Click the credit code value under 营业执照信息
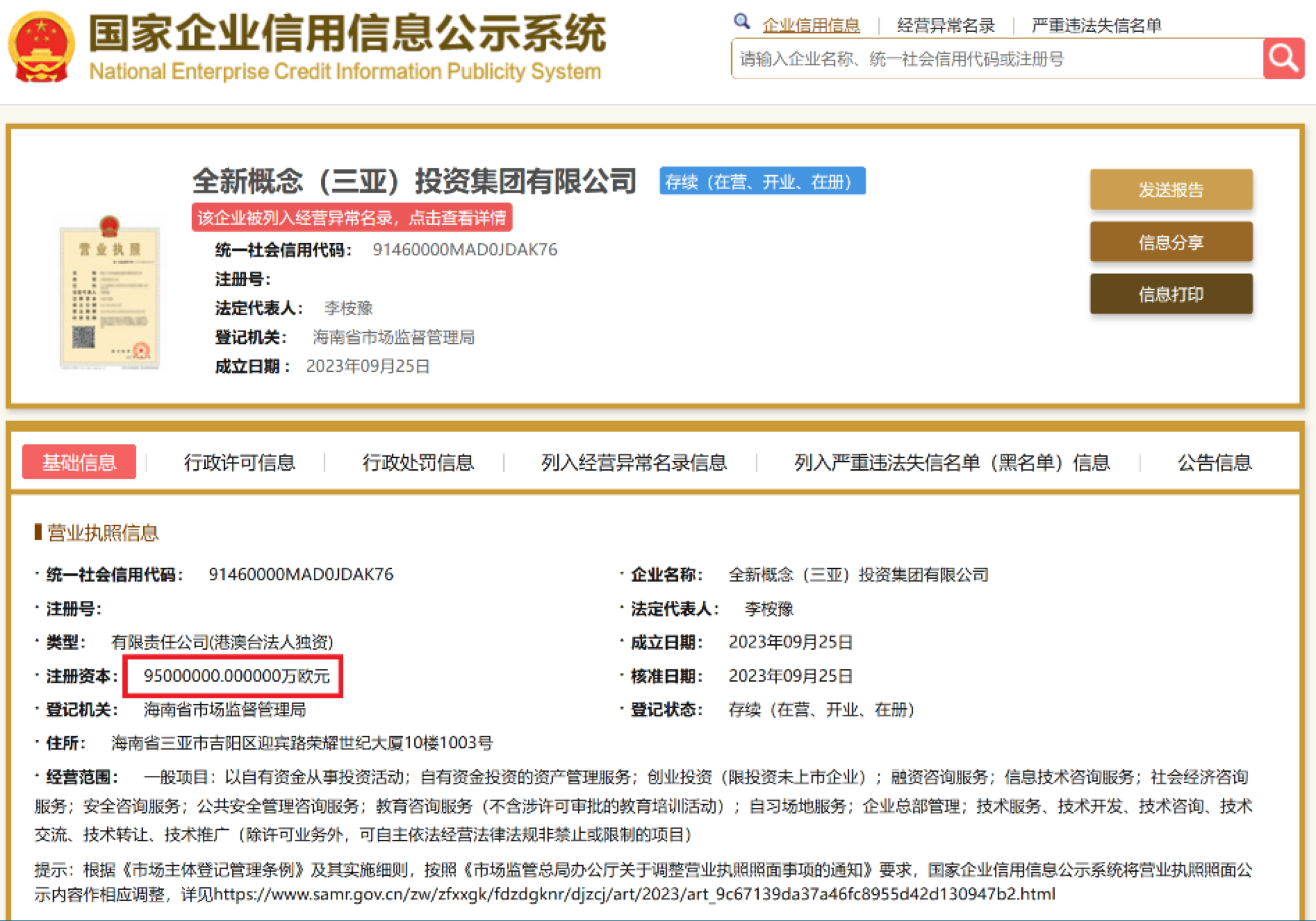This screenshot has width=1316, height=921. click(301, 574)
